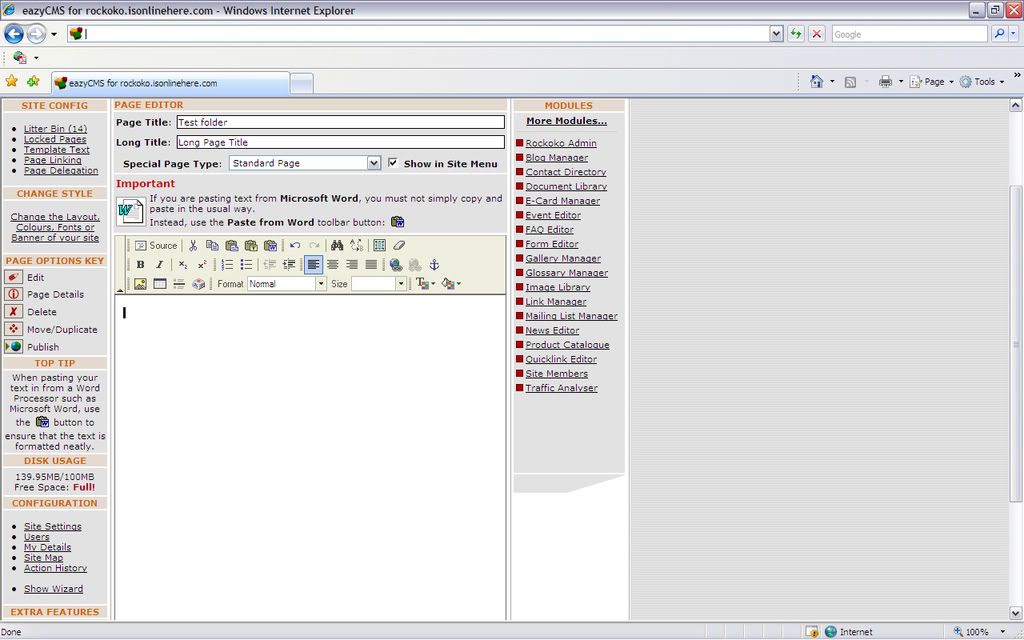Screen dimensions: 1024x640
Task: Go to the Site Settings link
Action: tap(53, 526)
